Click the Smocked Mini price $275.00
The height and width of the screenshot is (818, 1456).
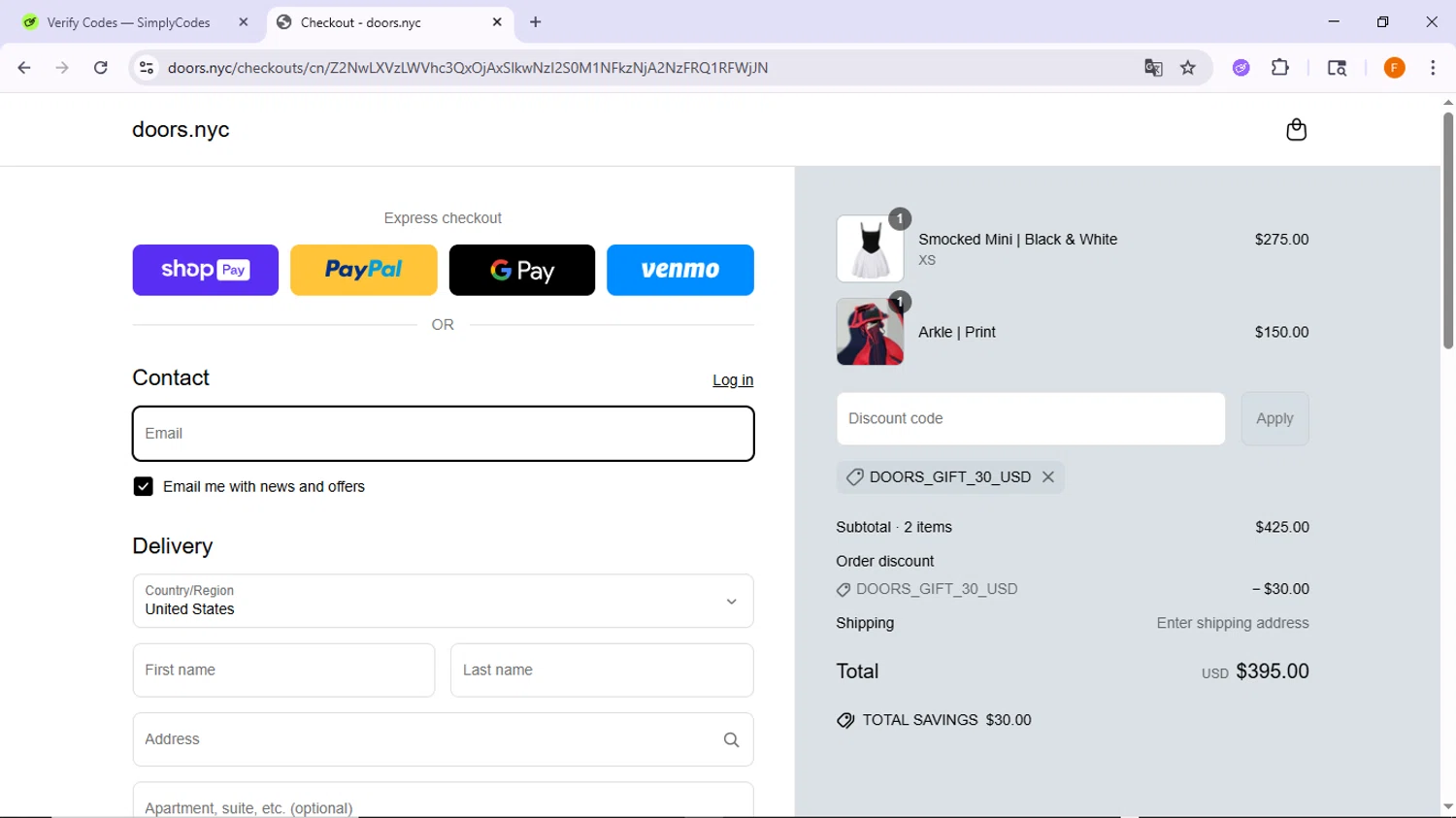pyautogui.click(x=1281, y=240)
